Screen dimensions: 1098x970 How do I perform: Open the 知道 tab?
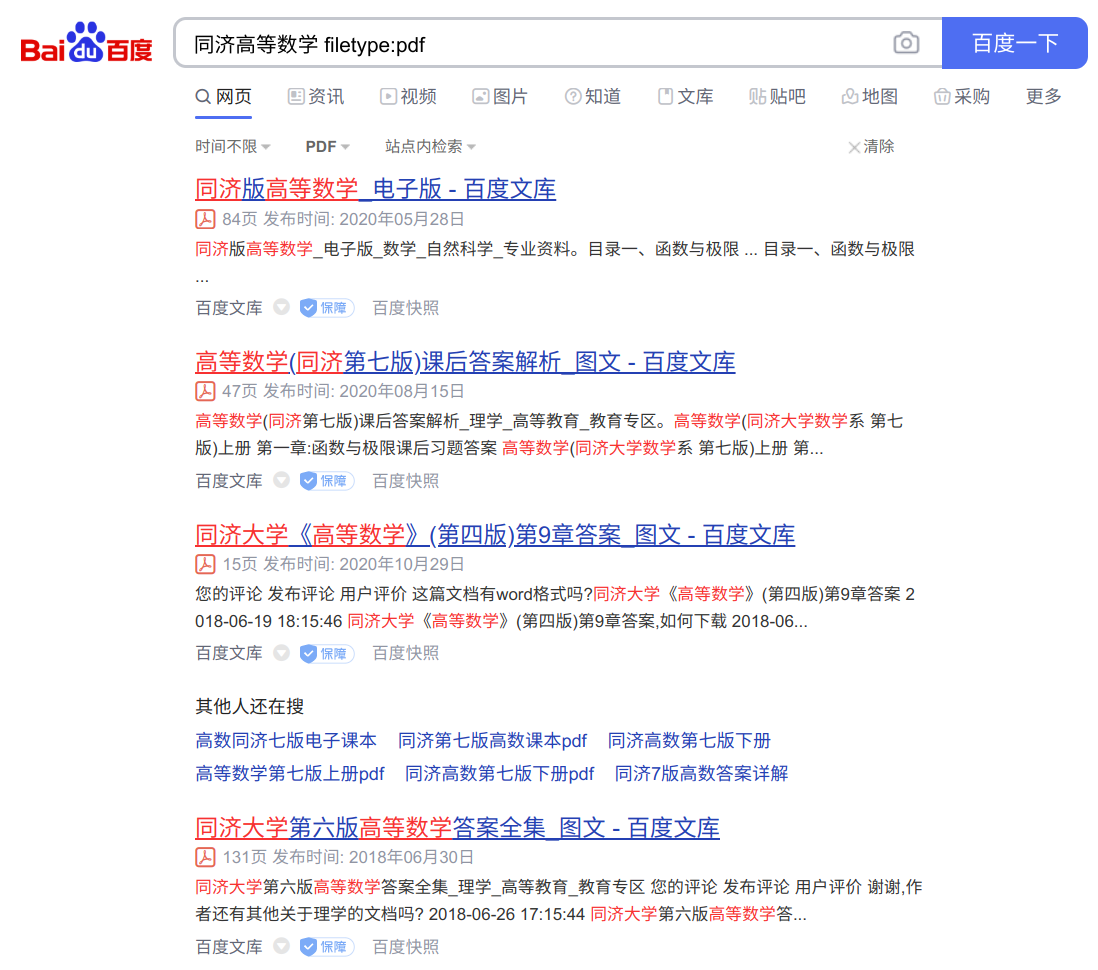592,97
